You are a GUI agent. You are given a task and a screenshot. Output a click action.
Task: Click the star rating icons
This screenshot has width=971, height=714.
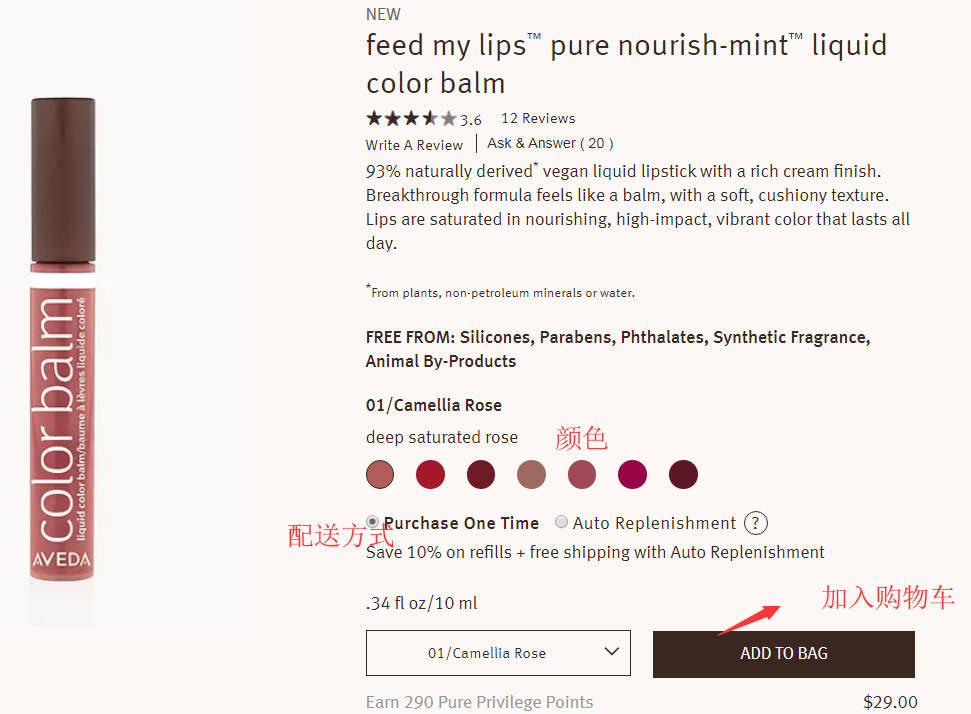pos(411,119)
